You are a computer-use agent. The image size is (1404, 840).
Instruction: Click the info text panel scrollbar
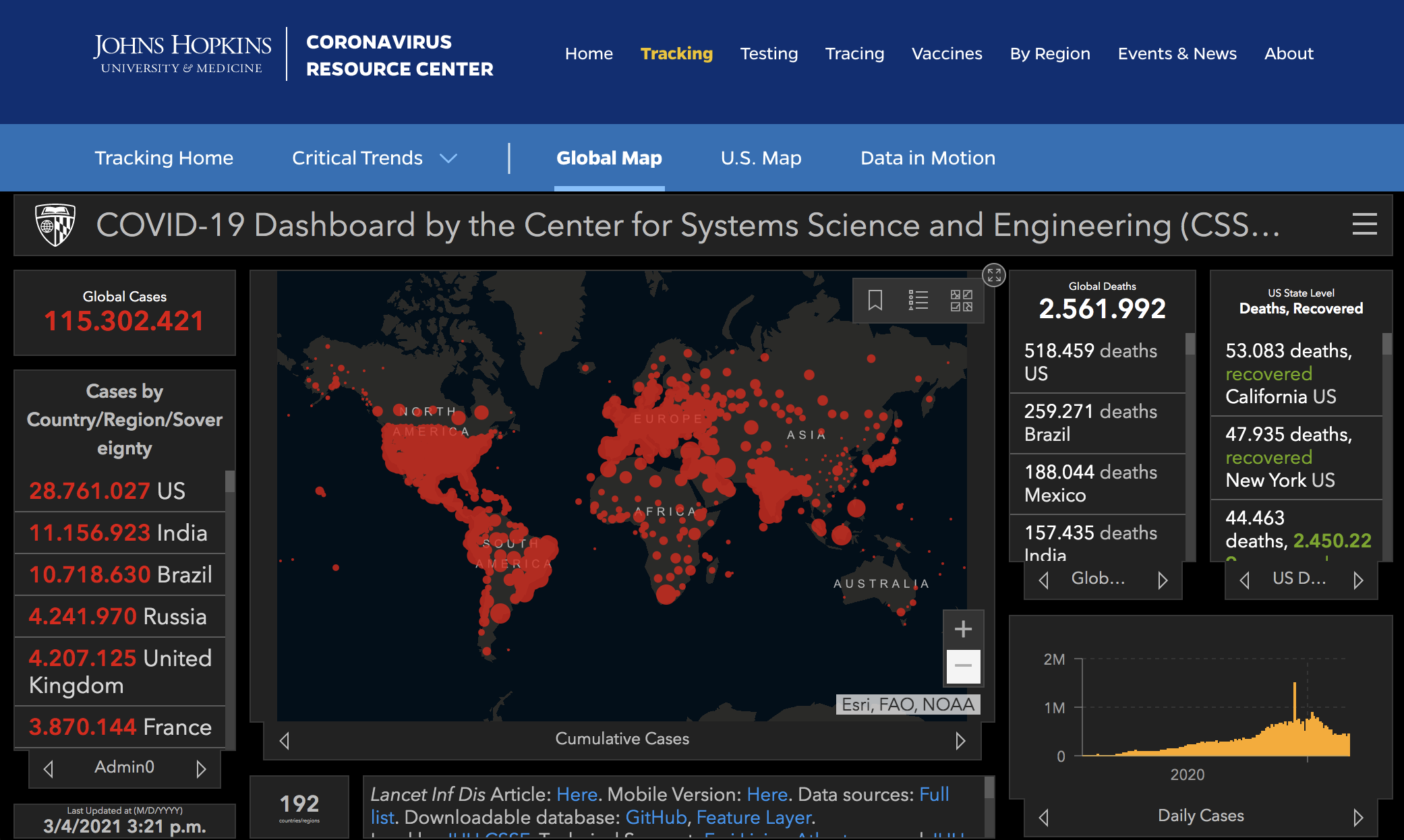989,787
